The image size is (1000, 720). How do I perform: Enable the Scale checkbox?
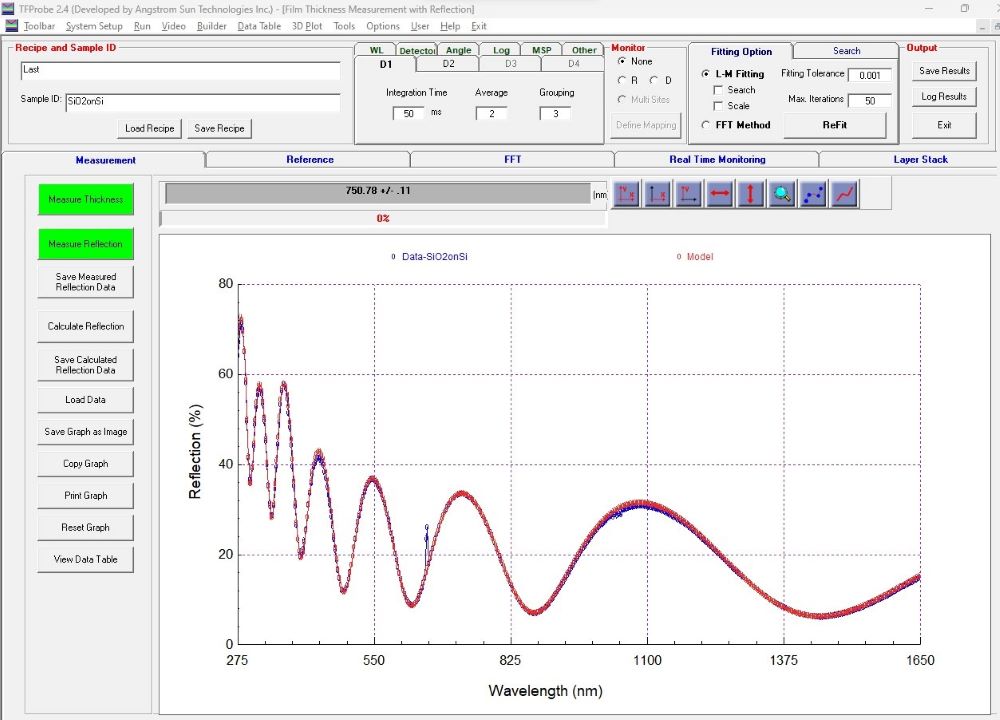[718, 106]
